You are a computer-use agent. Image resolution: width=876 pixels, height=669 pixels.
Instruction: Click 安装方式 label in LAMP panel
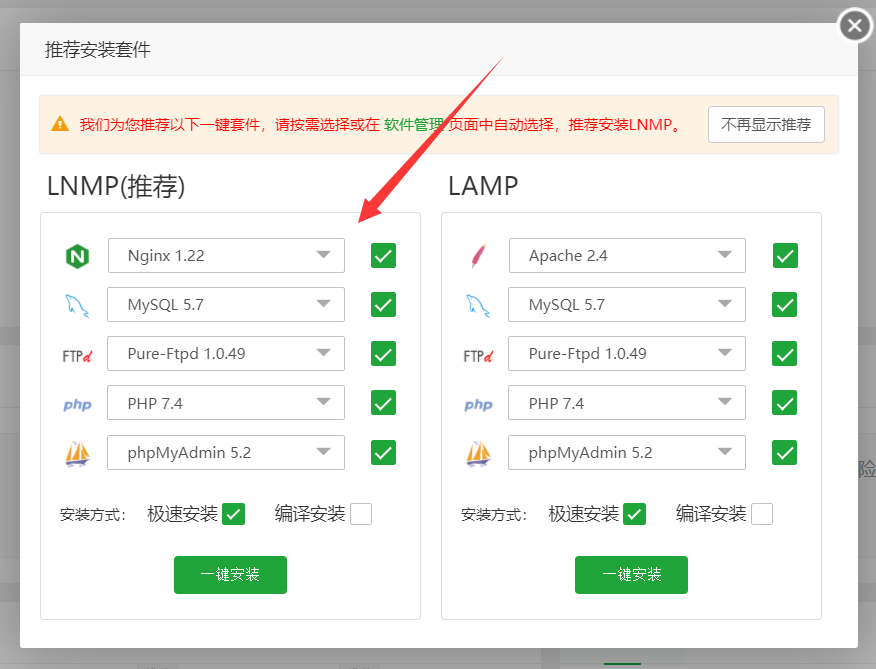(x=494, y=515)
